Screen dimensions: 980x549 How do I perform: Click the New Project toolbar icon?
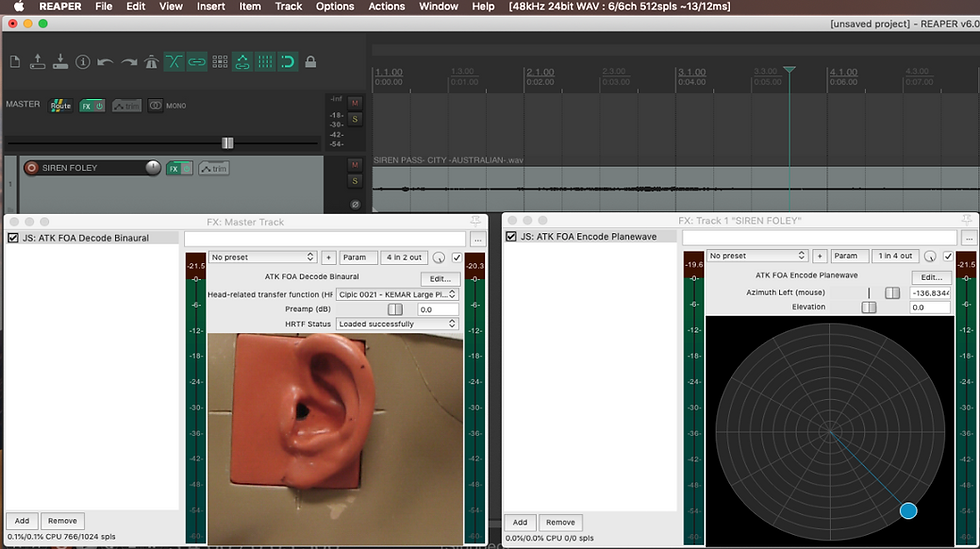coord(15,61)
